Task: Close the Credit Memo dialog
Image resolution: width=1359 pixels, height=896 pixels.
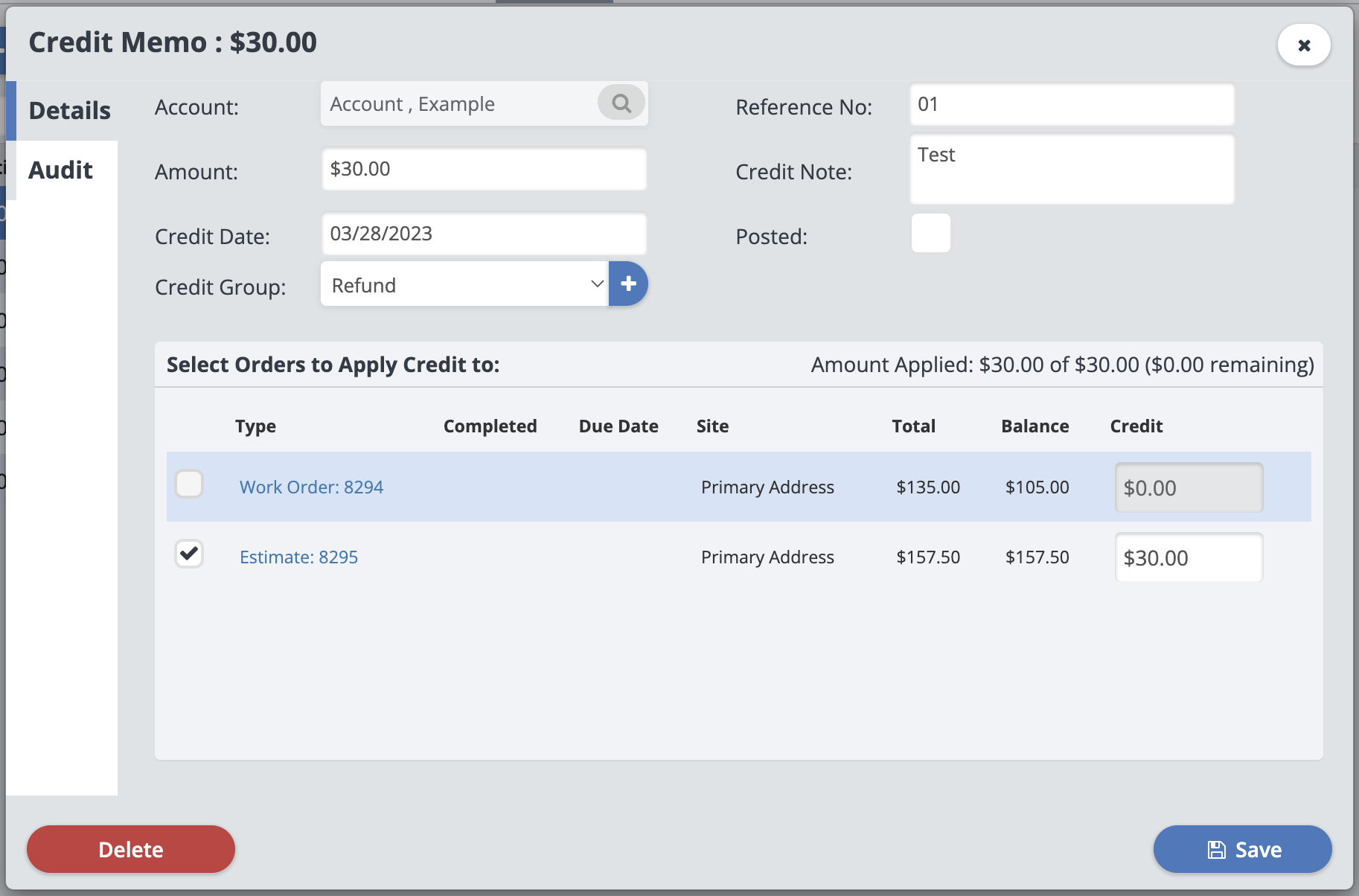Action: point(1304,45)
